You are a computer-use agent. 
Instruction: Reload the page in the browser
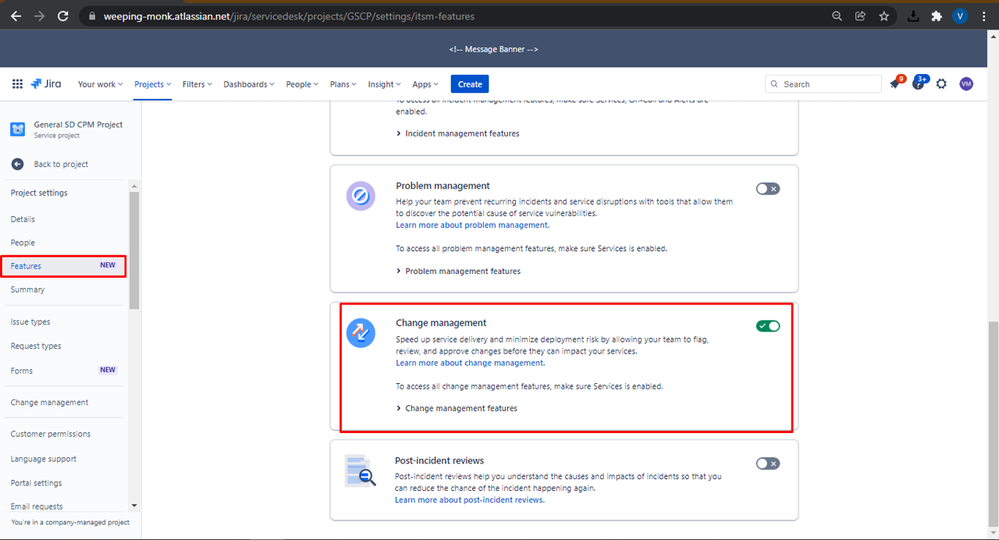coord(62,16)
